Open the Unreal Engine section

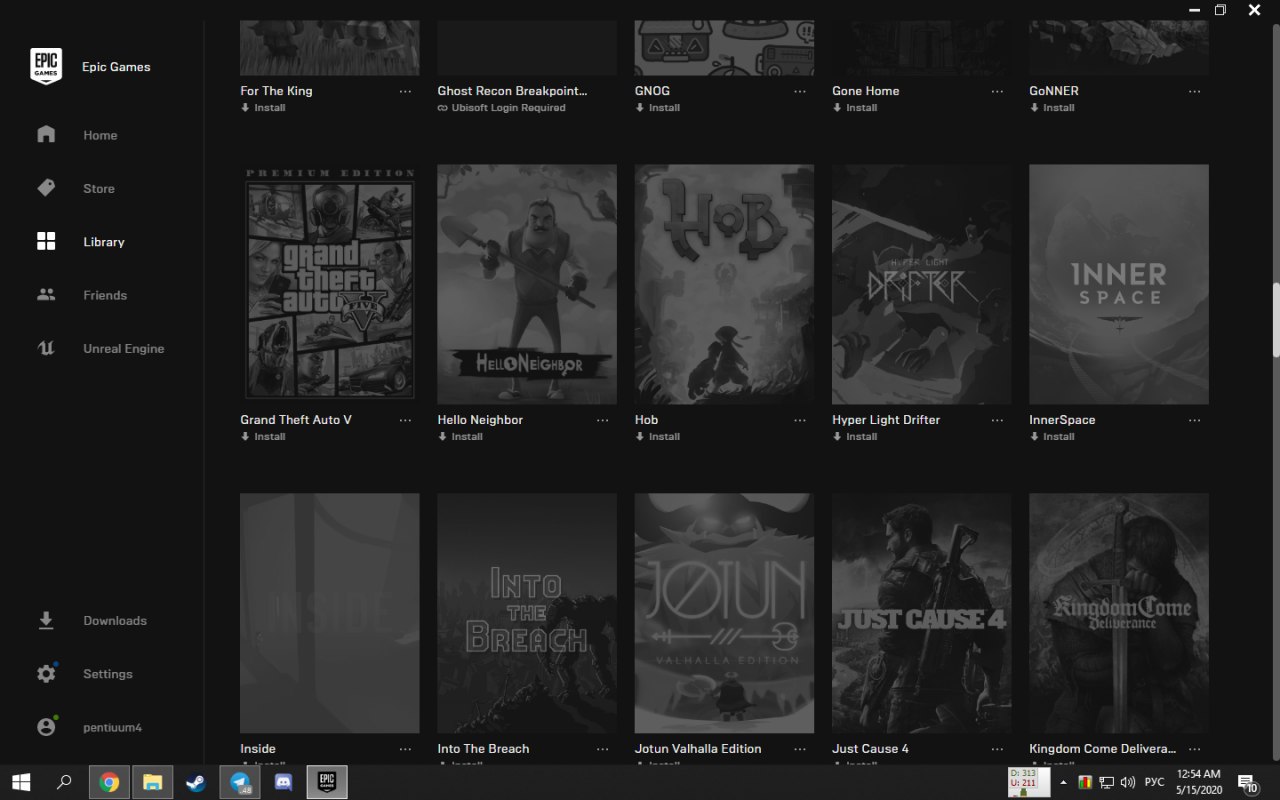pos(123,349)
